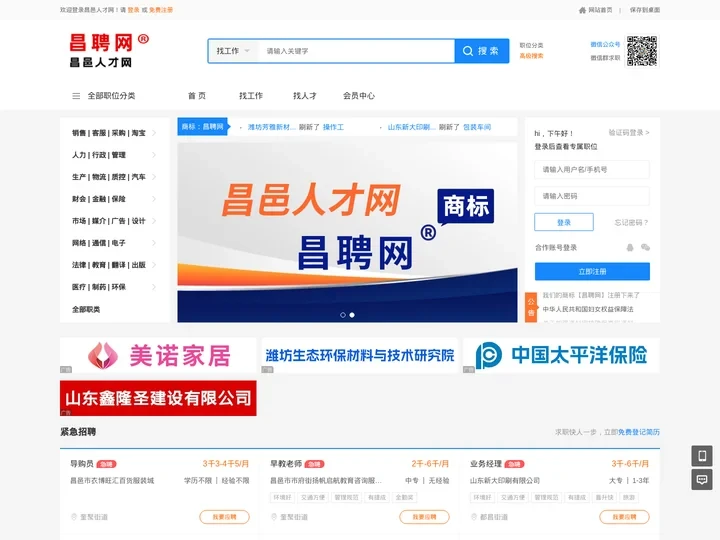720x540 pixels.
Task: Click the 立即注册 button
Action: [592, 271]
